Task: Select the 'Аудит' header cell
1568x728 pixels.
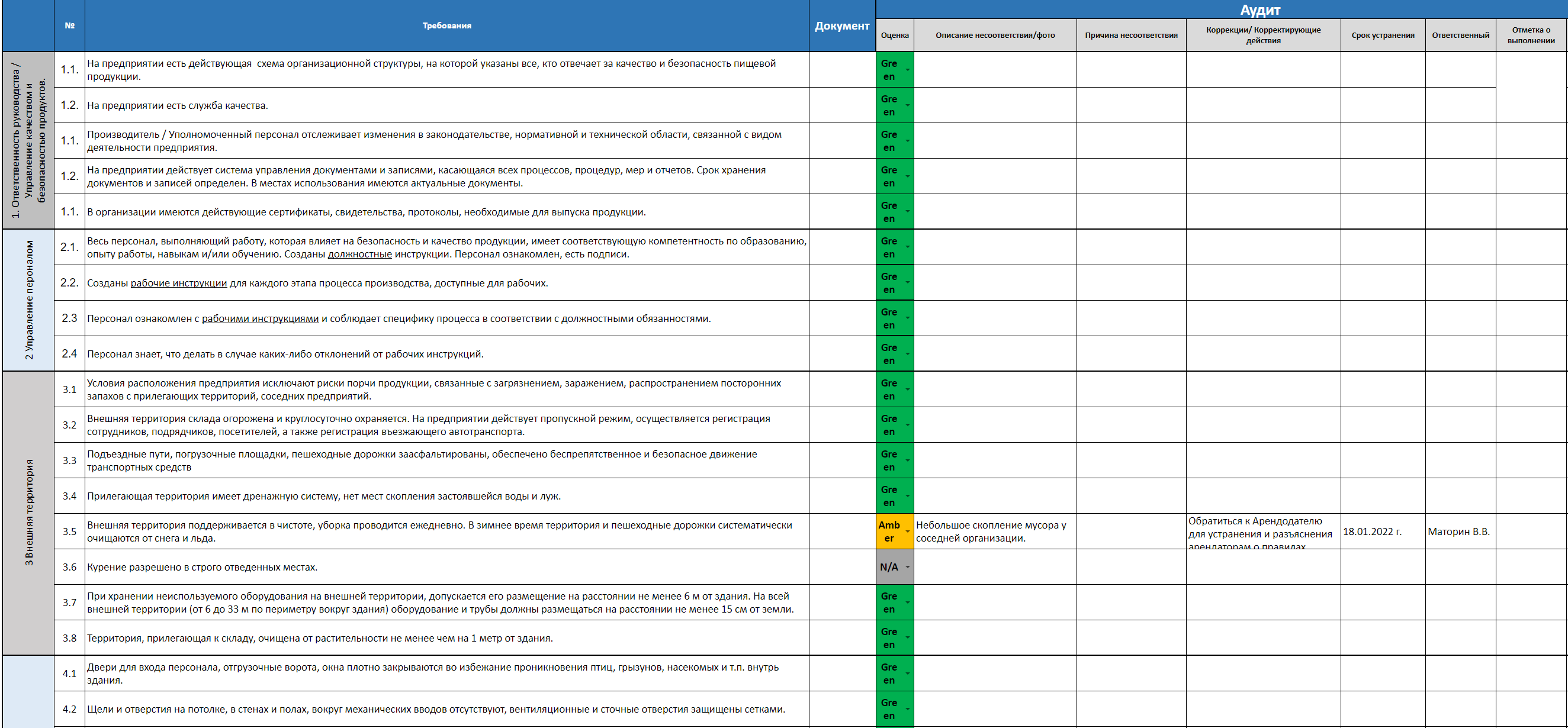Action: click(1259, 9)
